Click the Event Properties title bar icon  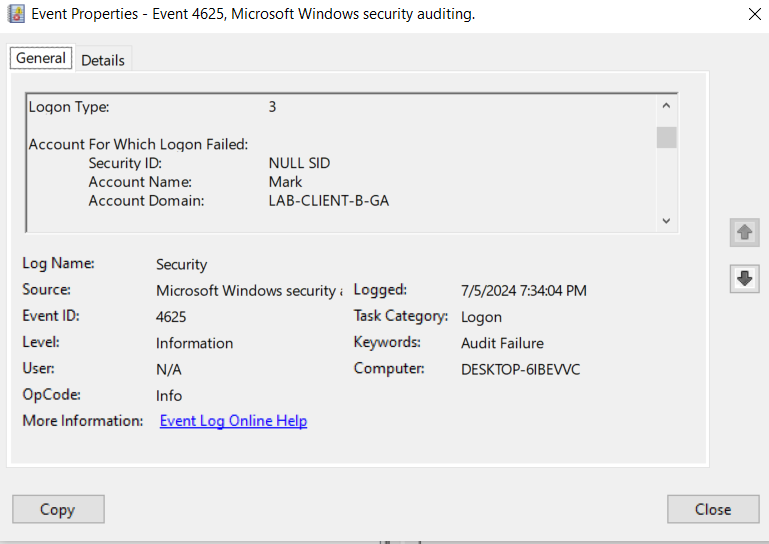point(16,14)
